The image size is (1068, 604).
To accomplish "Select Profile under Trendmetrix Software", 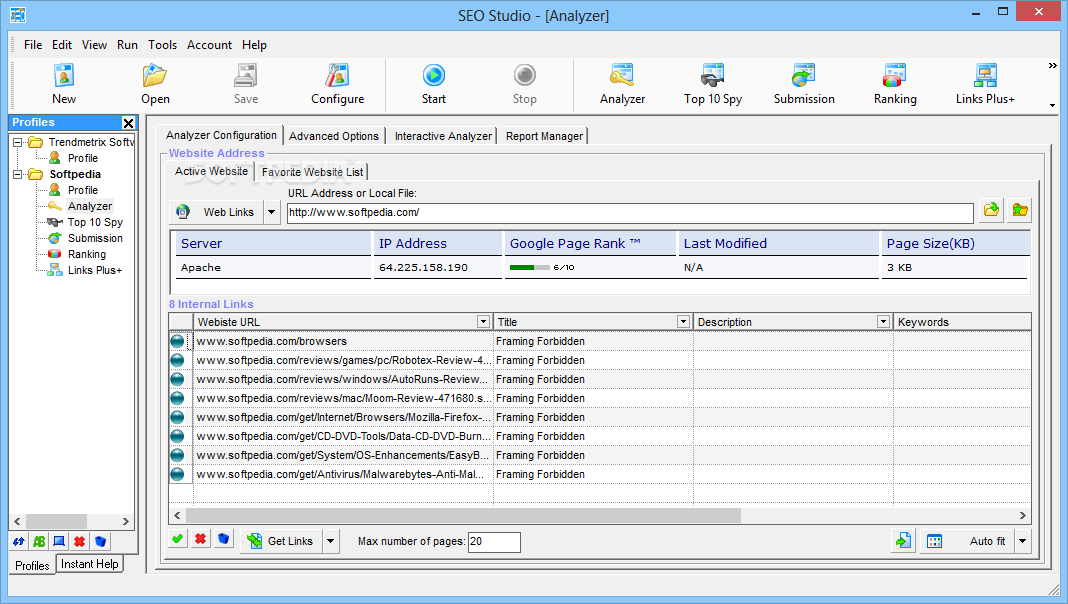I will point(82,158).
